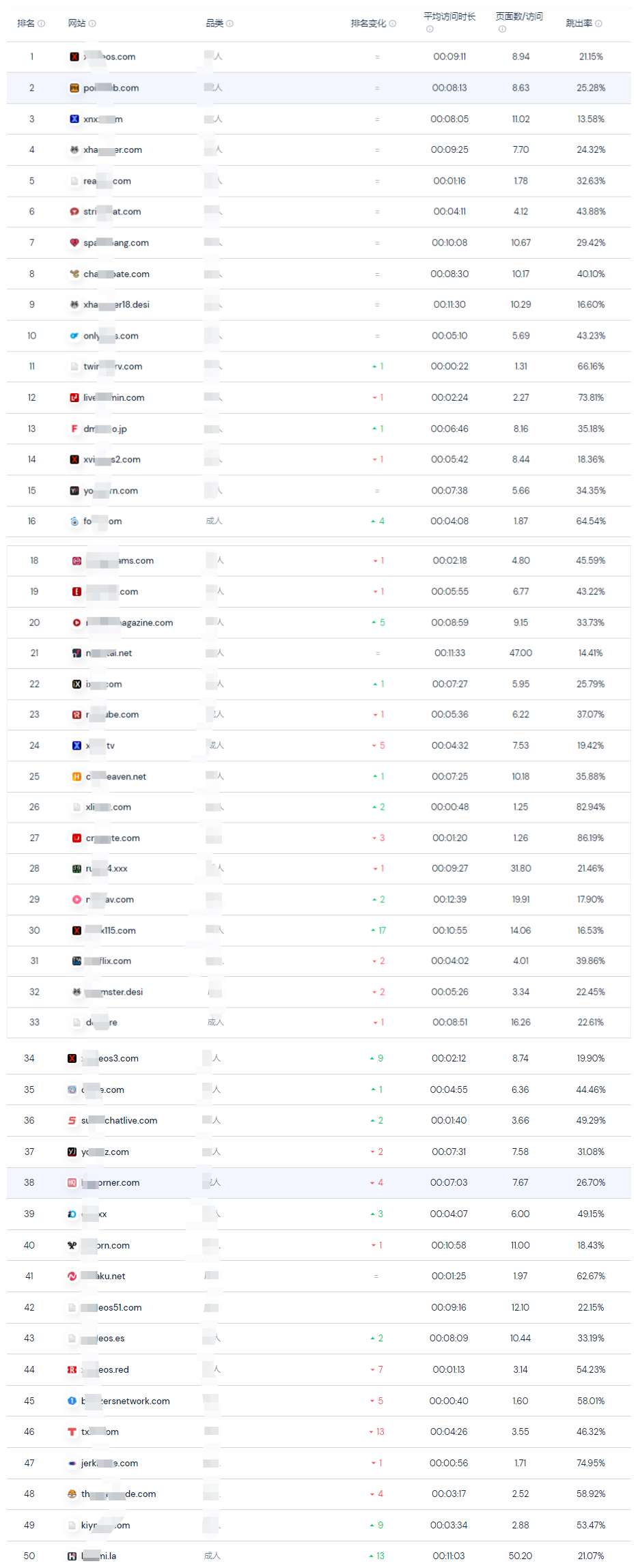Screen dimensions: 638x1568
Task: Click info icon under 页面数/访问 header
Action: (x=502, y=29)
